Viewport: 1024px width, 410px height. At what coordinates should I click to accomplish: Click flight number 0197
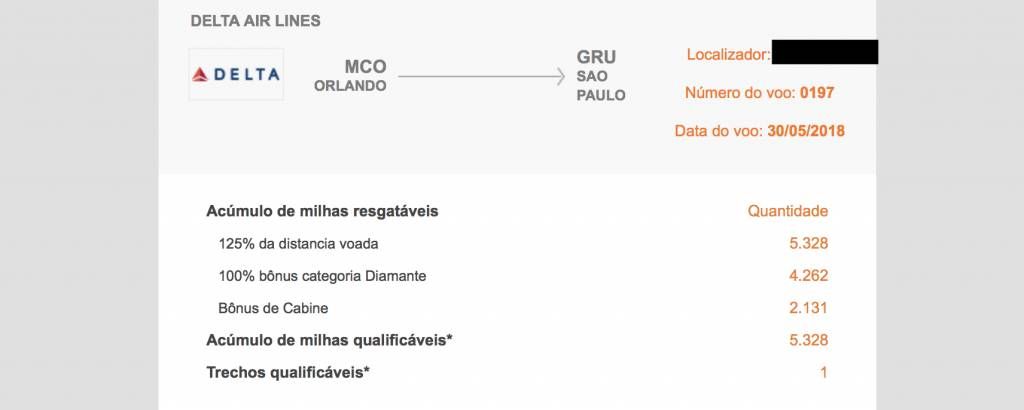point(817,93)
